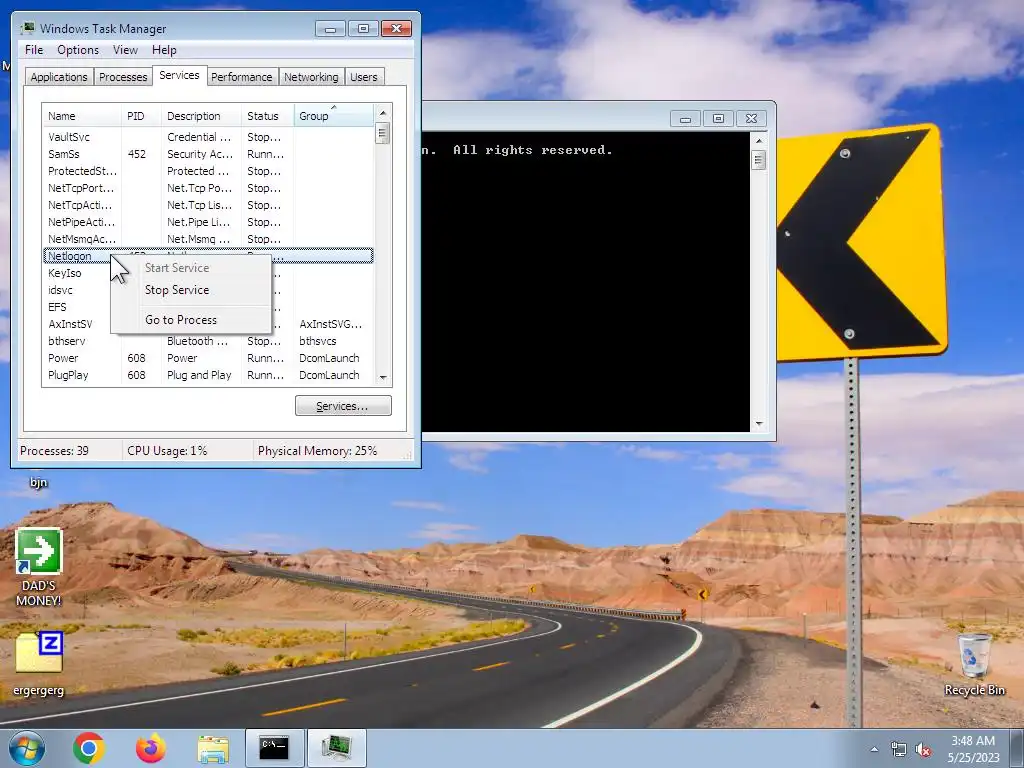Select the NetTcpActi... service row
Screen dimensions: 1024x768
[x=208, y=205]
